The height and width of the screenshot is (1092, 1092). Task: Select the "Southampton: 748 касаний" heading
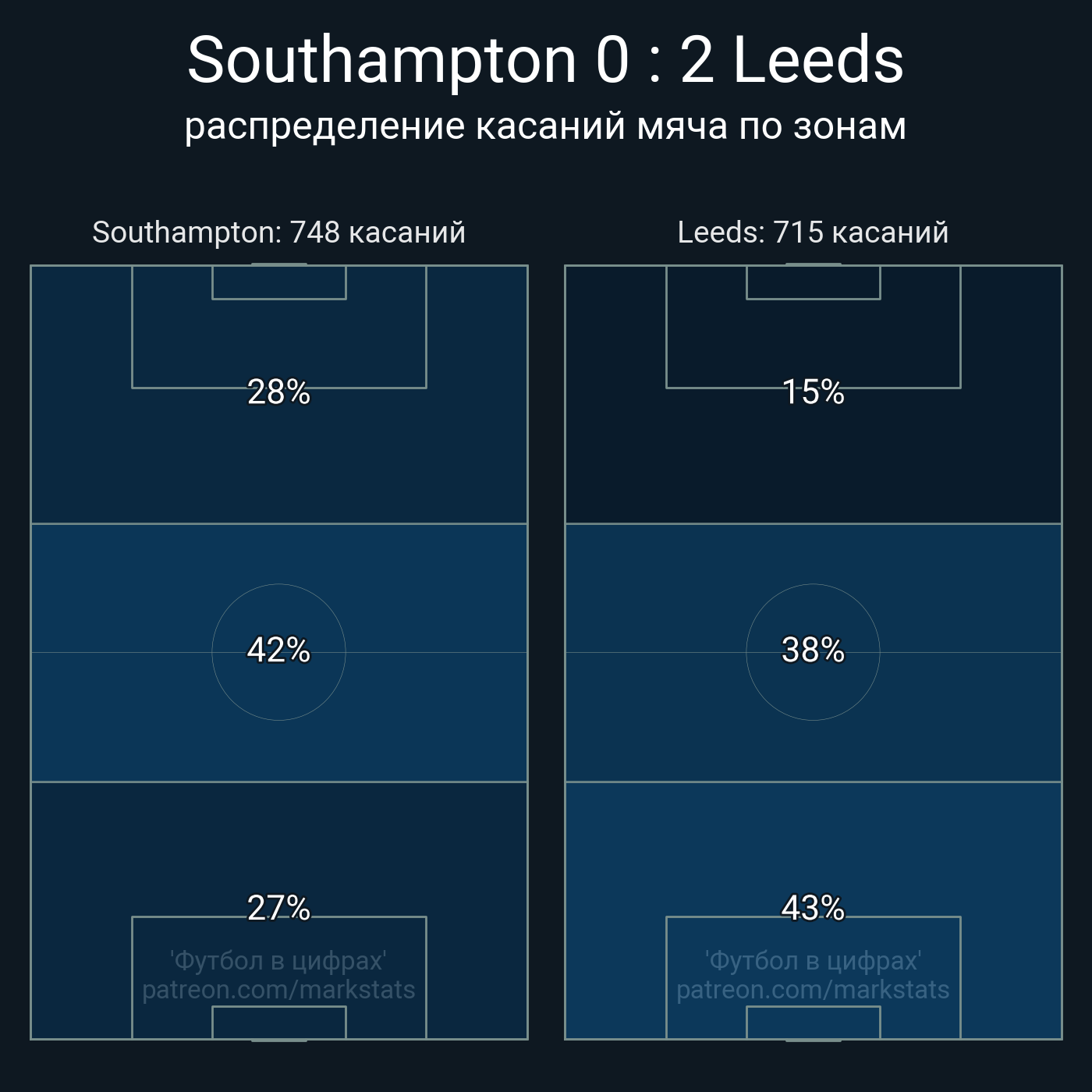pyautogui.click(x=278, y=232)
